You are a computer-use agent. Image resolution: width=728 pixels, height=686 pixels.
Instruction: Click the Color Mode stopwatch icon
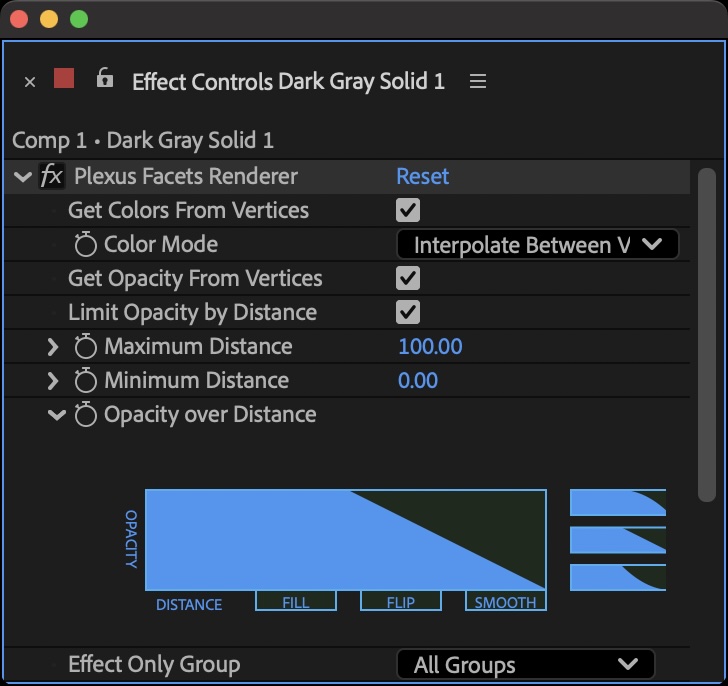coord(85,244)
